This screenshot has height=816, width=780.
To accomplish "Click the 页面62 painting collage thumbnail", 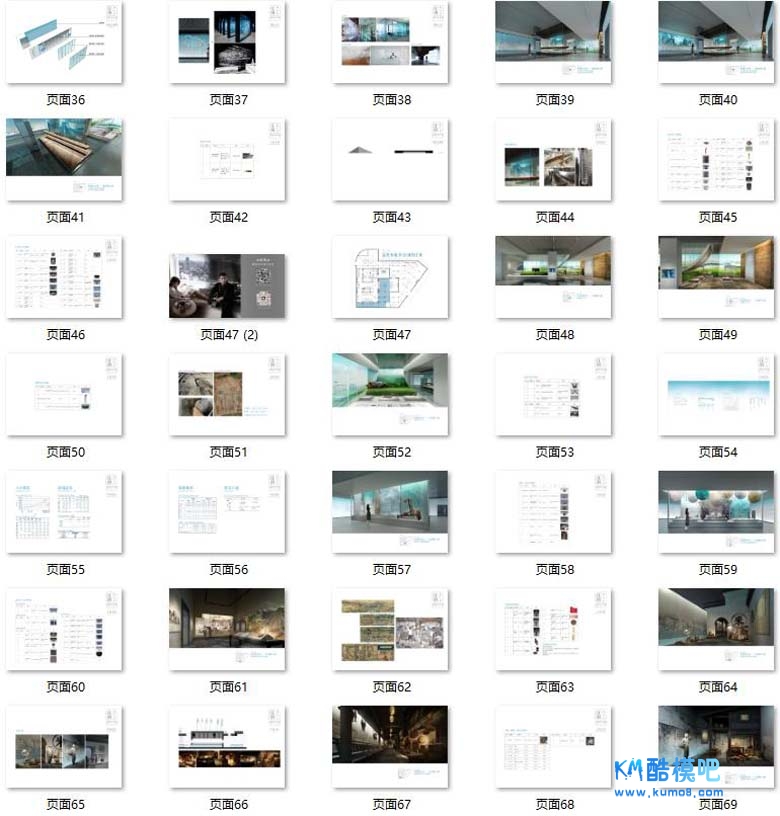I will pos(390,630).
